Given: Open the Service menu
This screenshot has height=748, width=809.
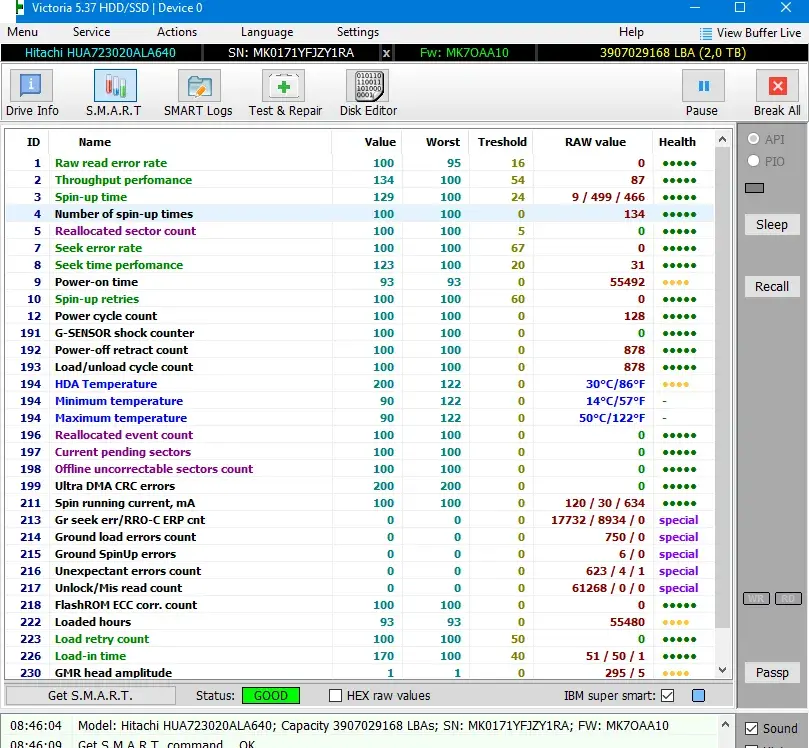Looking at the screenshot, I should pos(91,32).
